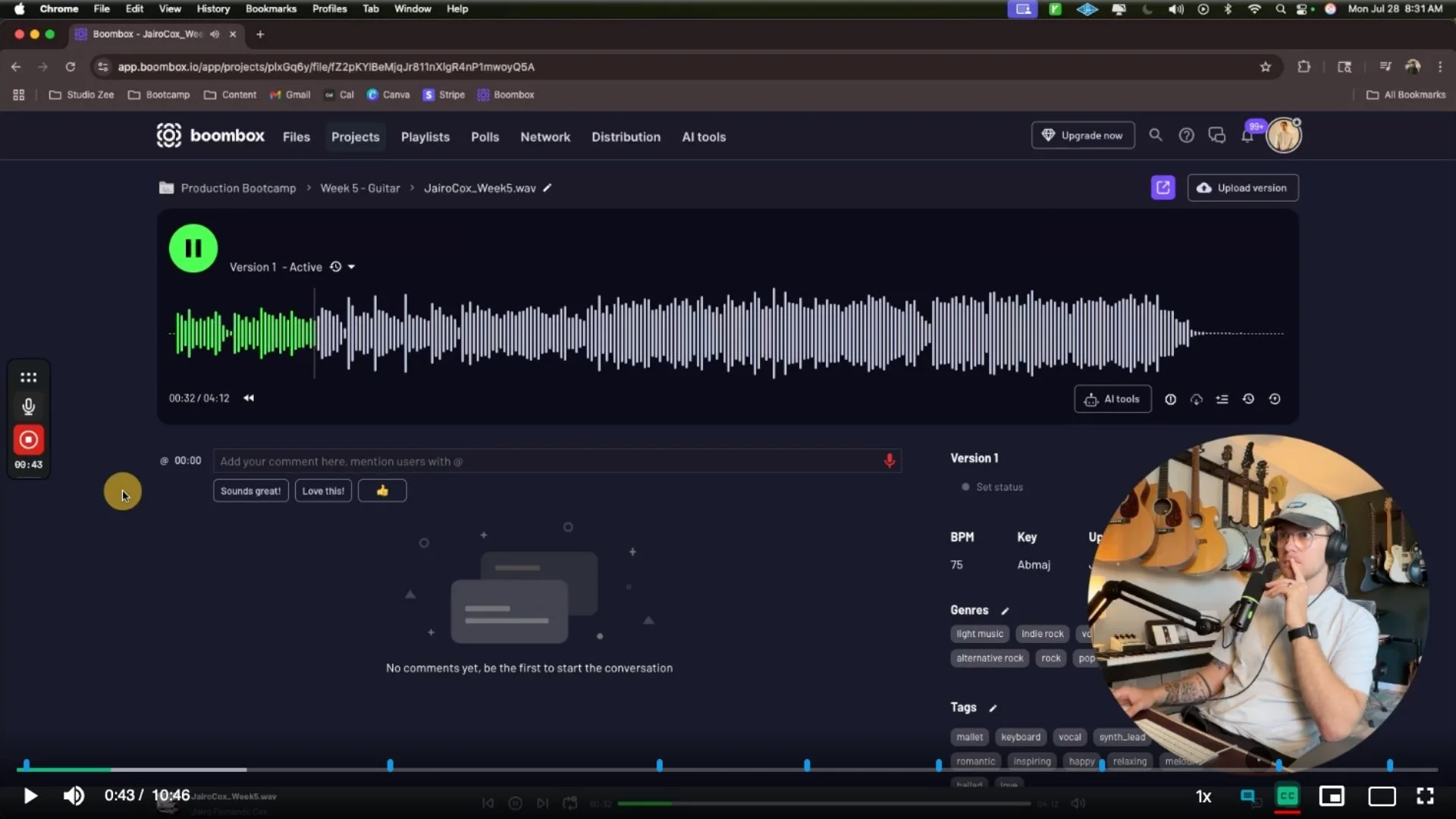Open the user avatar menu
Image resolution: width=1456 pixels, height=819 pixels.
tap(1284, 136)
